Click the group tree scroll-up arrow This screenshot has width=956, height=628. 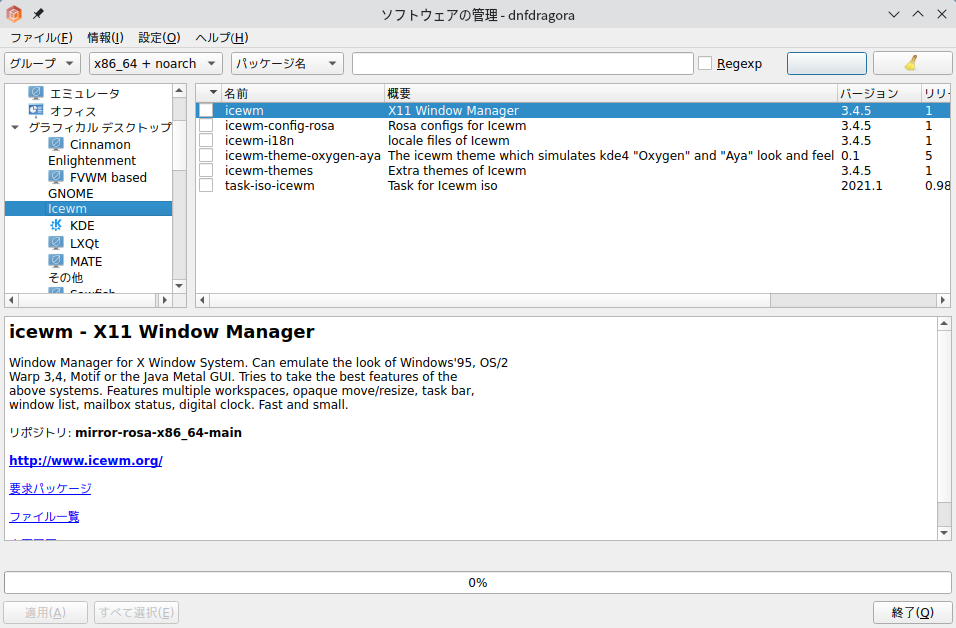179,91
